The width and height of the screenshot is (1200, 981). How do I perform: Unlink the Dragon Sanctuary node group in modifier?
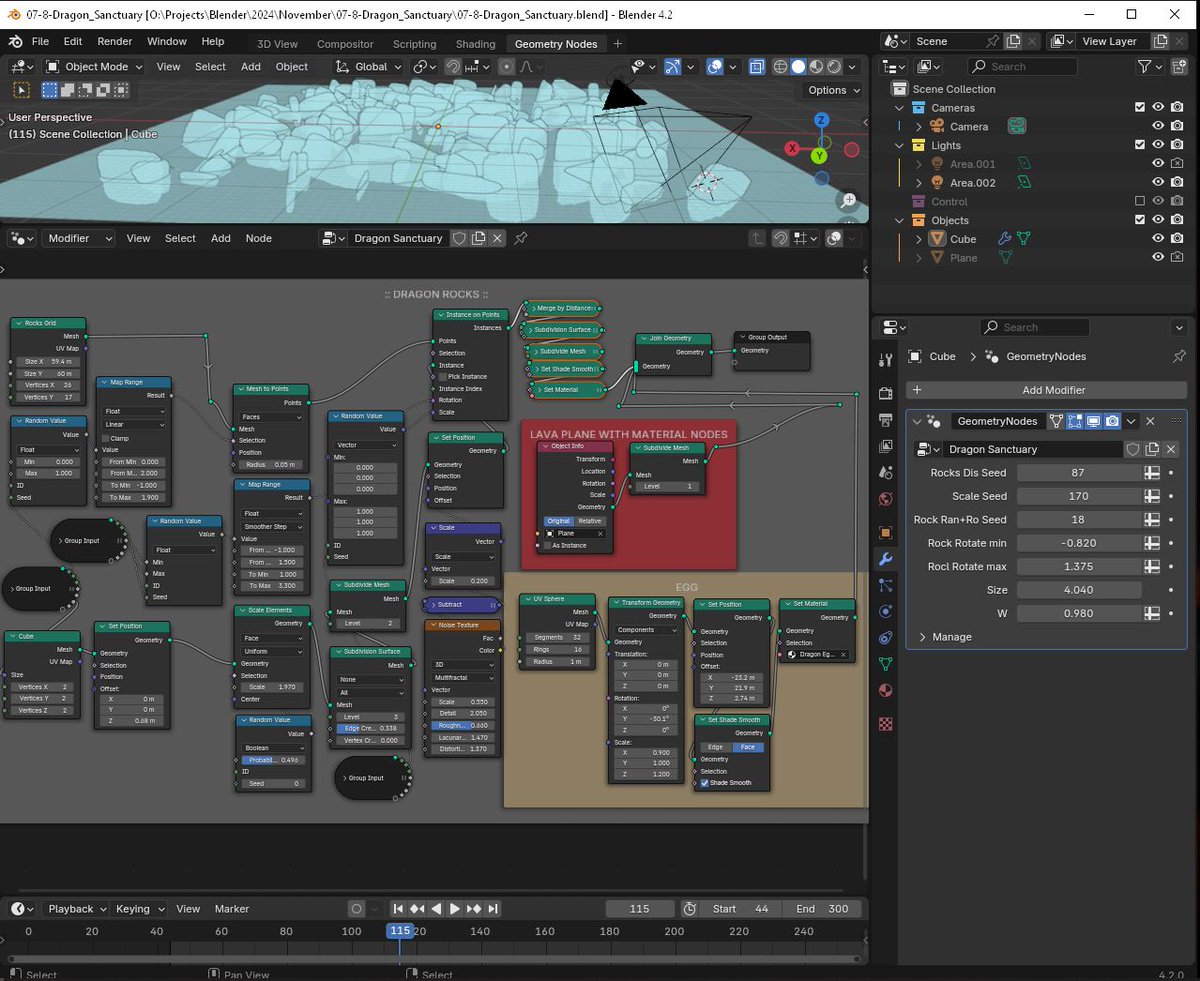coord(1171,449)
